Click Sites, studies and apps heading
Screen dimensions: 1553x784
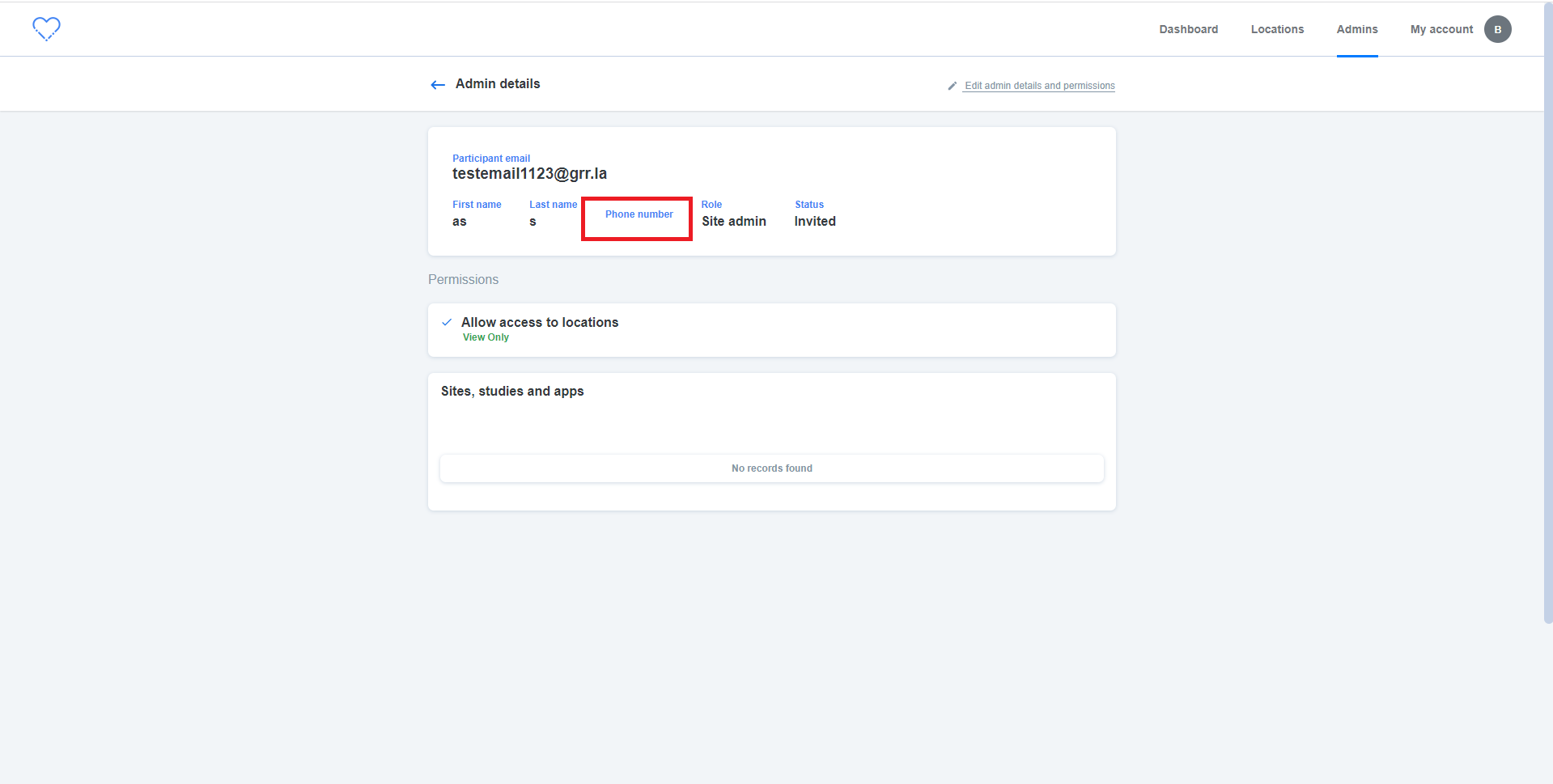pyautogui.click(x=512, y=392)
